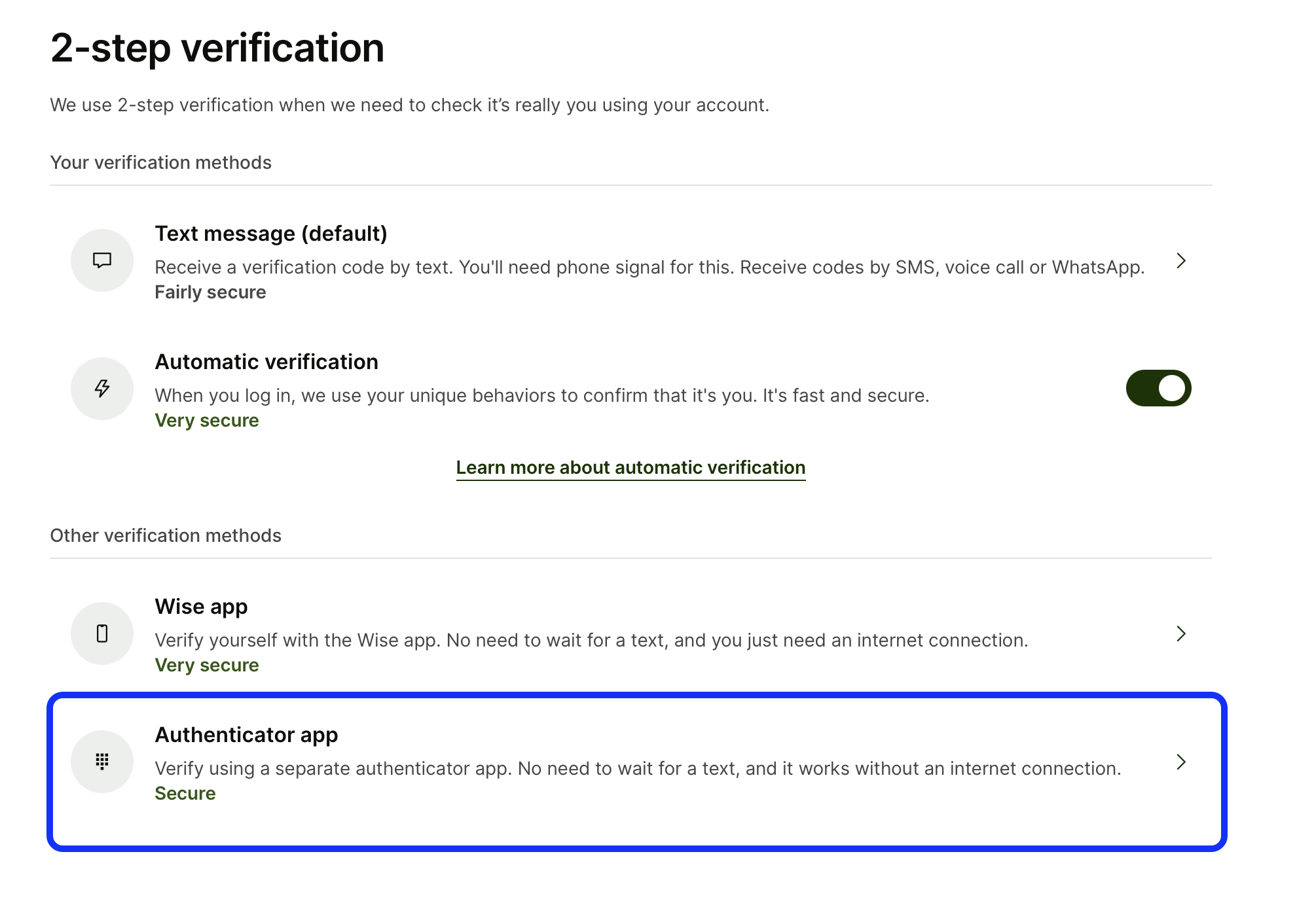
Task: Open Text message settings via its chevron
Action: pos(1181,260)
